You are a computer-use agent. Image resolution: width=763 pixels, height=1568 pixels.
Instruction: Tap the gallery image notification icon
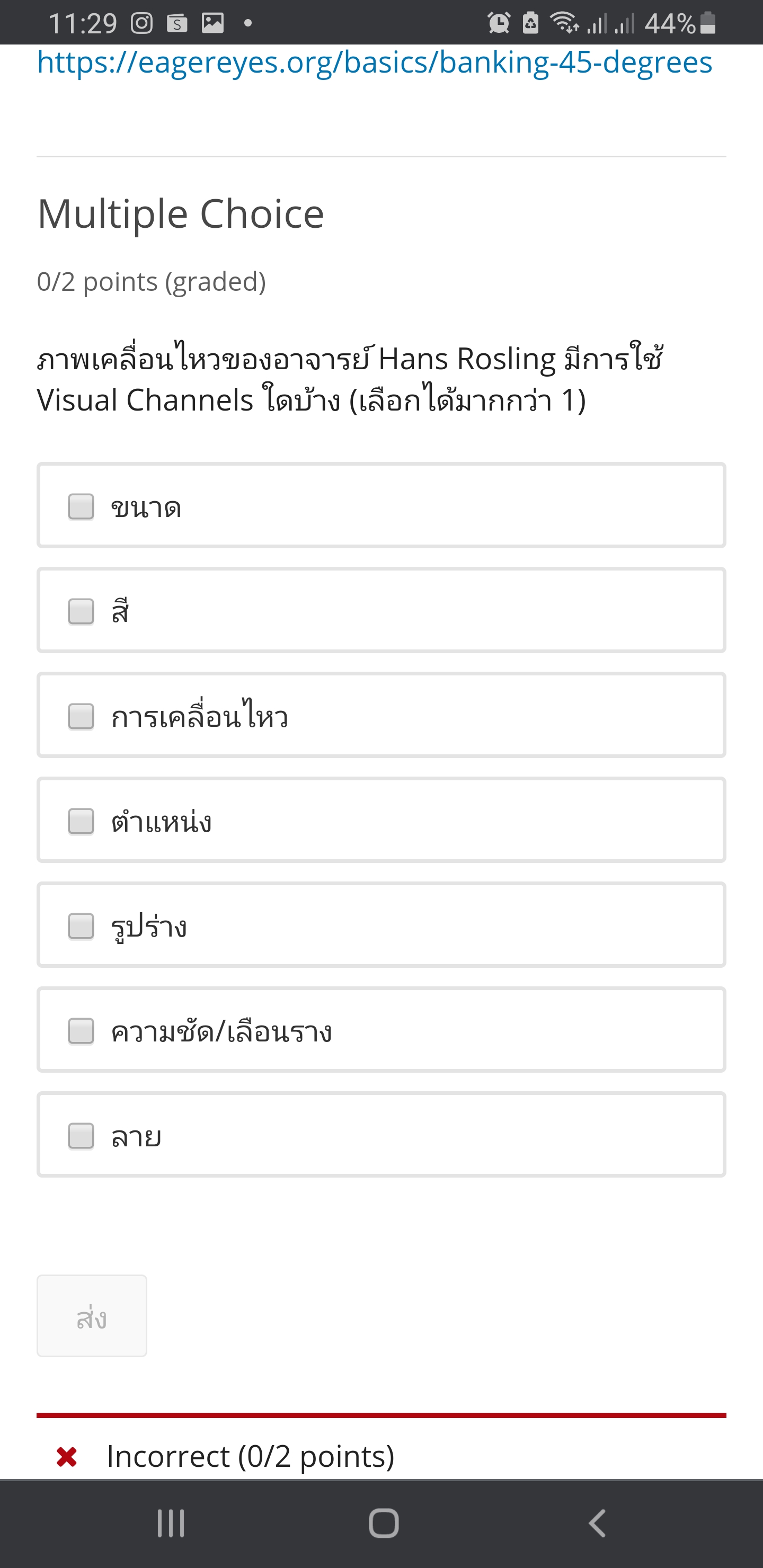pyautogui.click(x=213, y=23)
